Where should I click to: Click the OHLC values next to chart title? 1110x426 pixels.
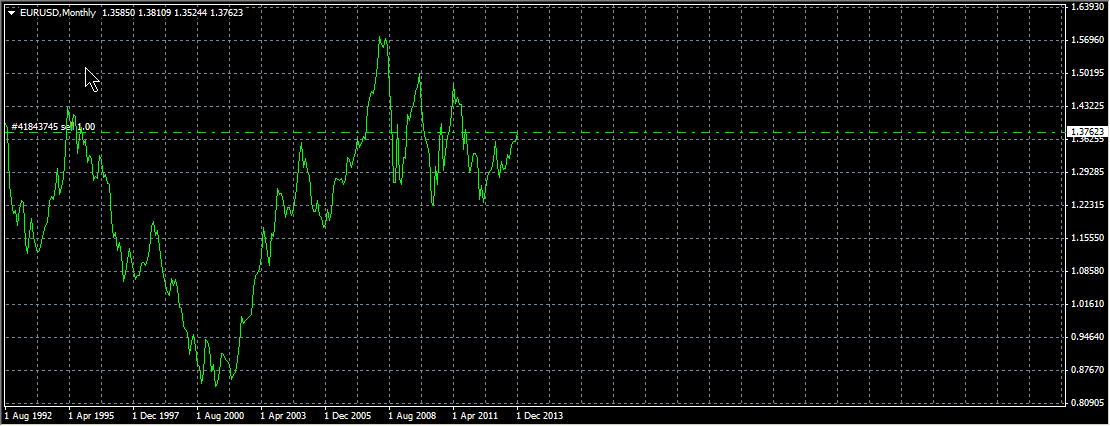click(172, 13)
